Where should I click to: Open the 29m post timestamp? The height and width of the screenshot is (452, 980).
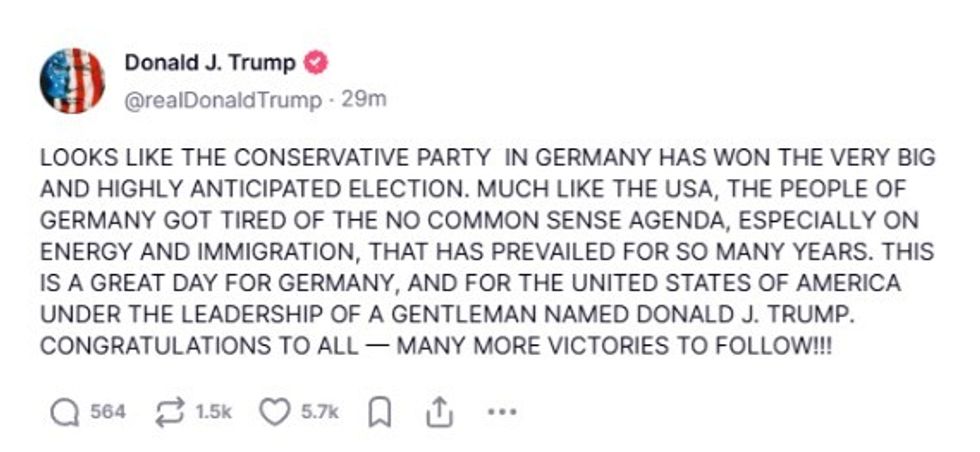click(x=364, y=100)
